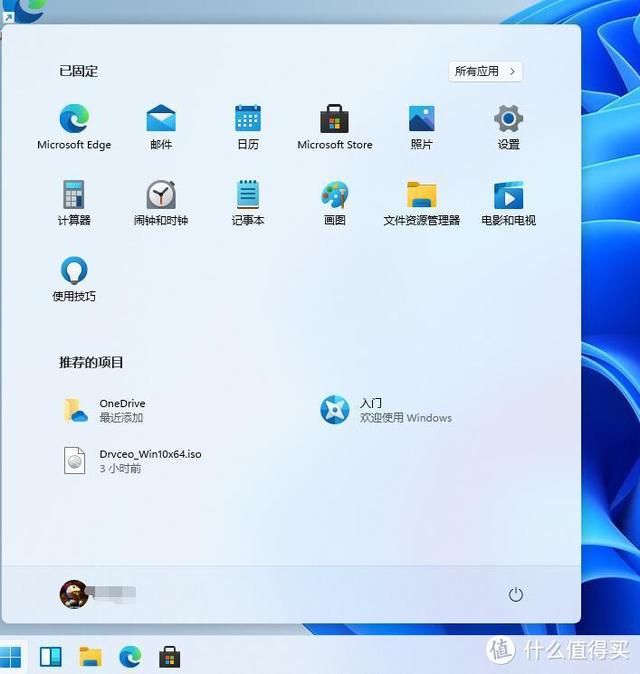The width and height of the screenshot is (640, 674).
Task: Open 使用技巧 tips app
Action: 74,279
